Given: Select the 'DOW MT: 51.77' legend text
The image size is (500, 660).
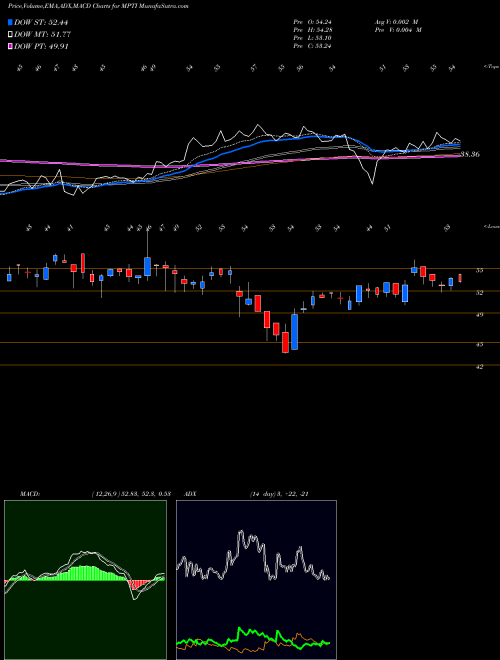Looking at the screenshot, I should click(42, 35).
